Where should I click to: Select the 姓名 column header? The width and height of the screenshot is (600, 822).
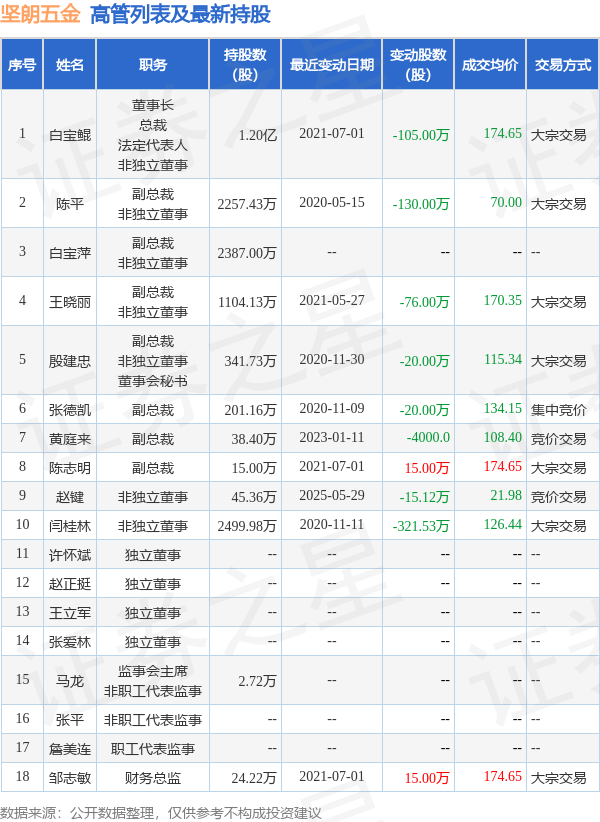tap(70, 64)
